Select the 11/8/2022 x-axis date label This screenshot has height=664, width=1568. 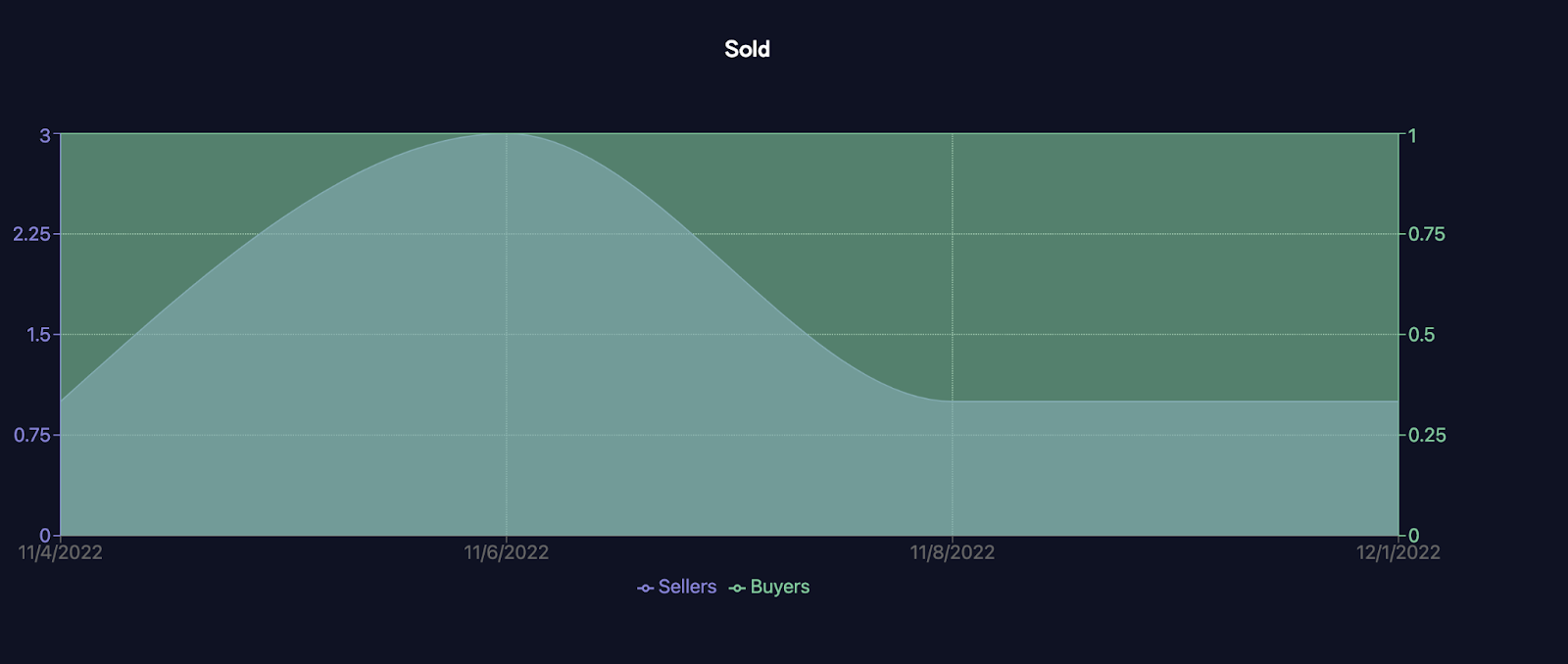952,552
